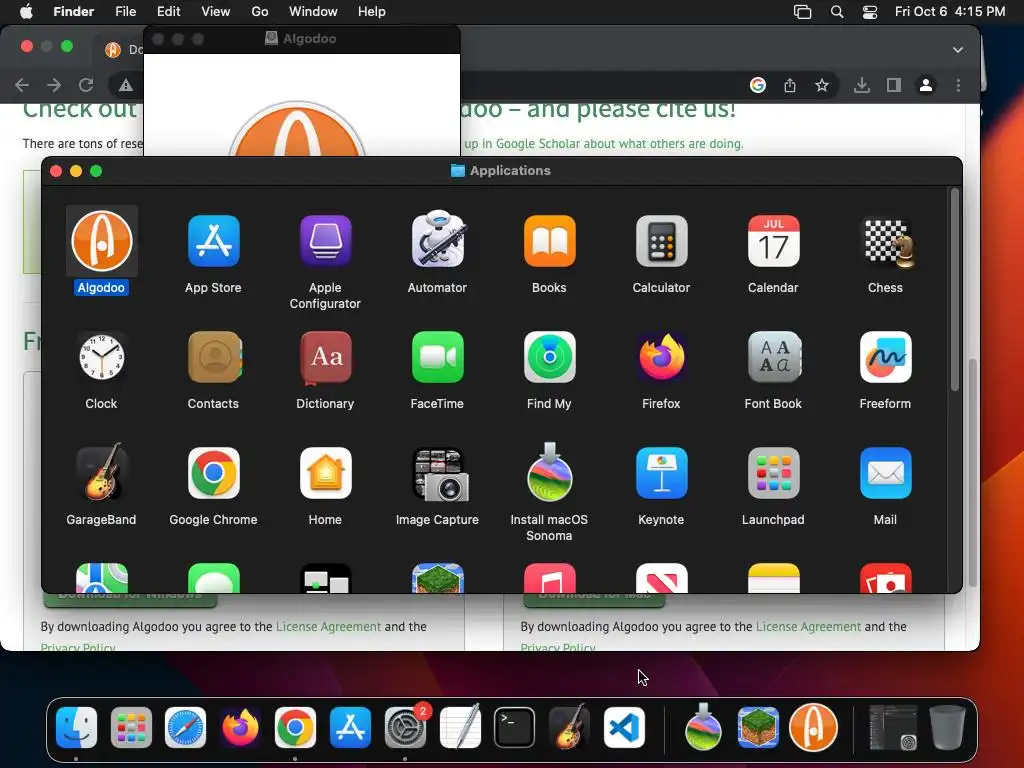This screenshot has width=1024, height=768.
Task: Open Automator from the Applications folder
Action: (438, 239)
